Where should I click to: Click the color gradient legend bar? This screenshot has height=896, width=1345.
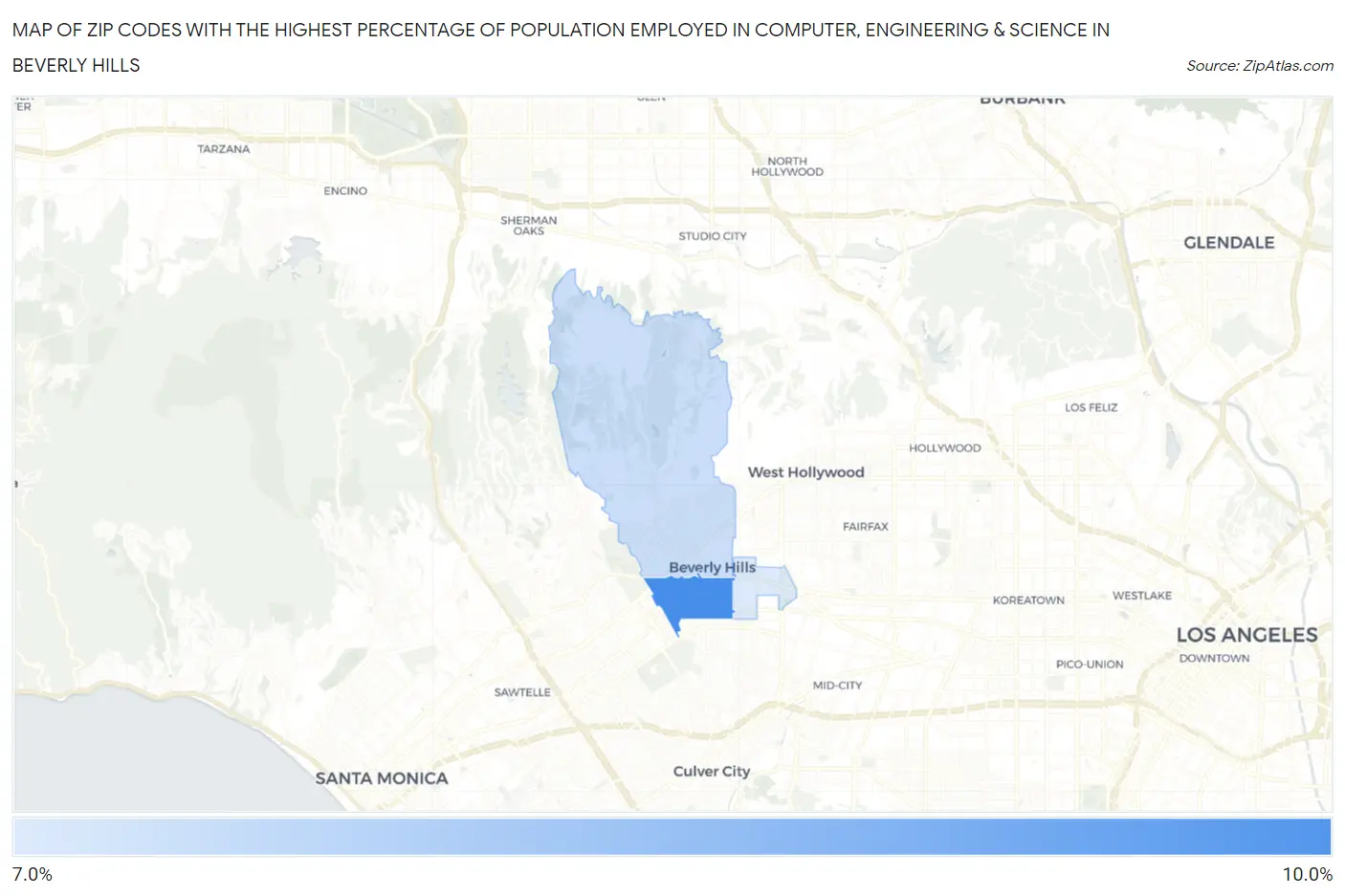coord(672,837)
